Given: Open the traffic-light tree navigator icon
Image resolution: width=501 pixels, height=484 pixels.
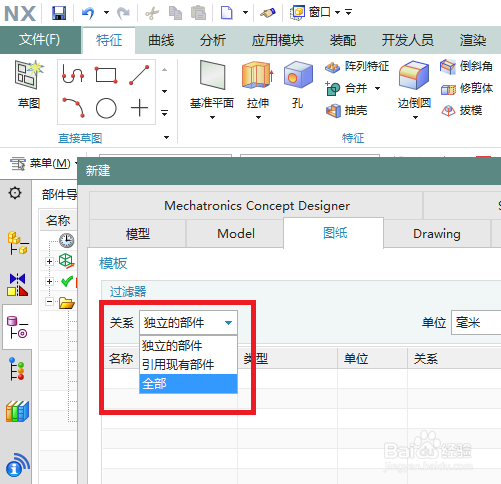Looking at the screenshot, I should click(17, 369).
